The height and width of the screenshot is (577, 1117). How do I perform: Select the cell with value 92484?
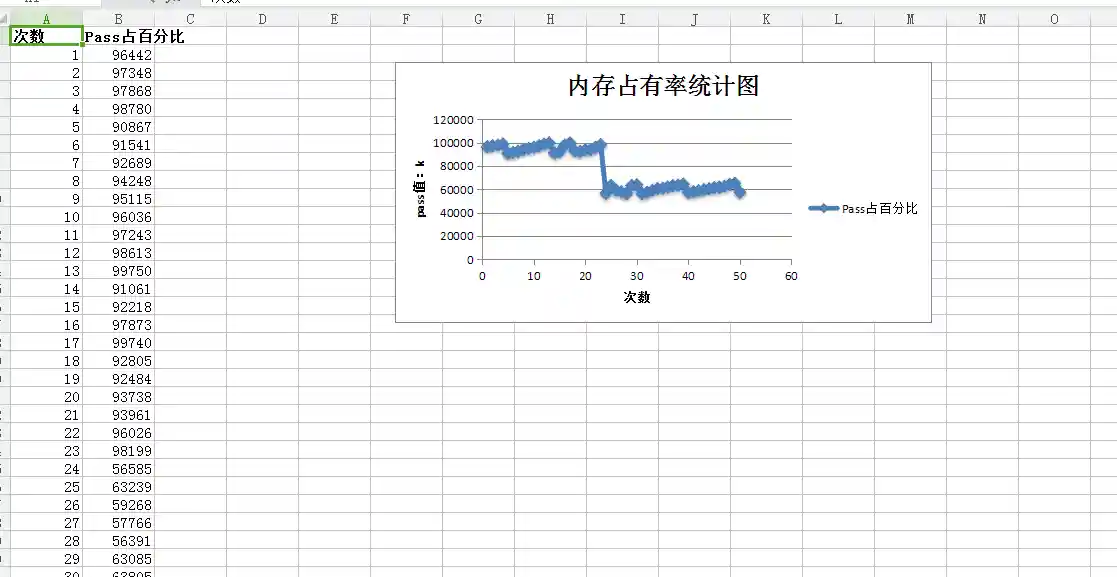(118, 378)
